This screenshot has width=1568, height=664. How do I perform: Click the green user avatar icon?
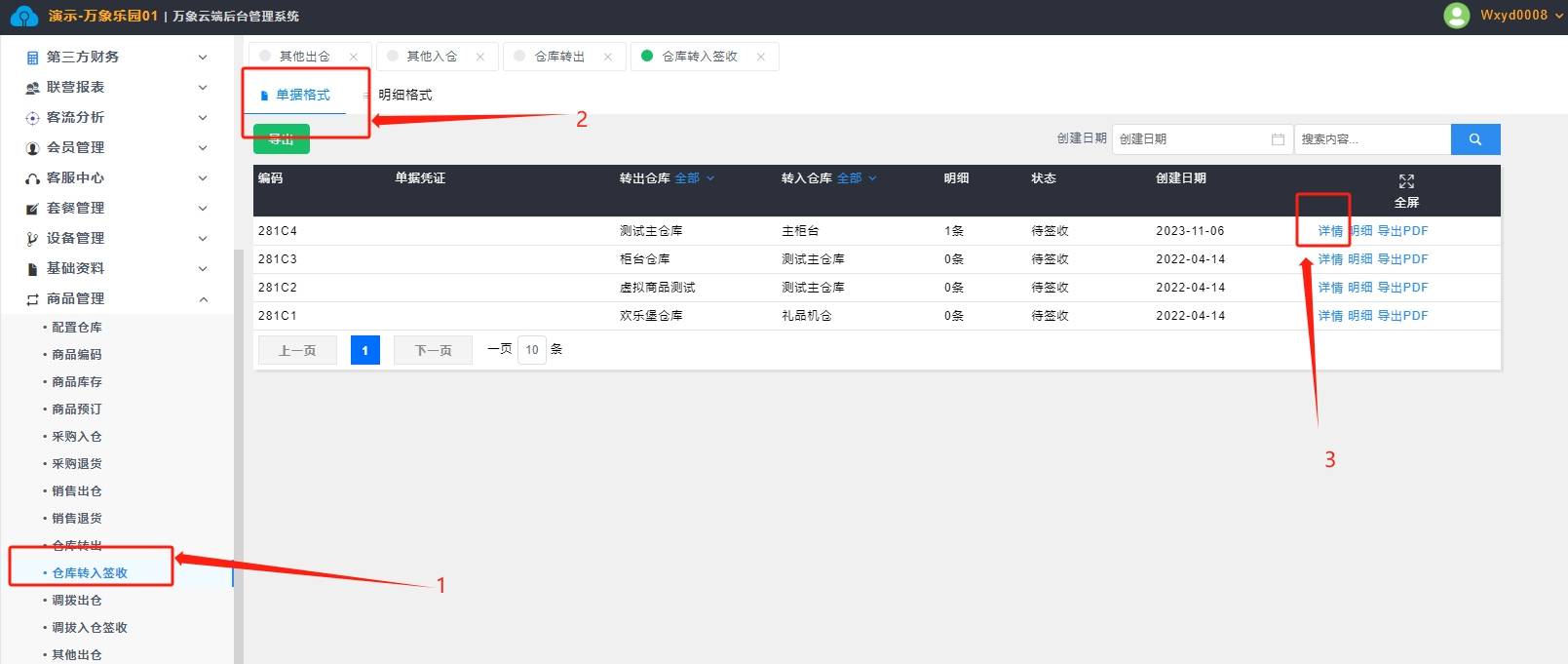click(x=1456, y=16)
